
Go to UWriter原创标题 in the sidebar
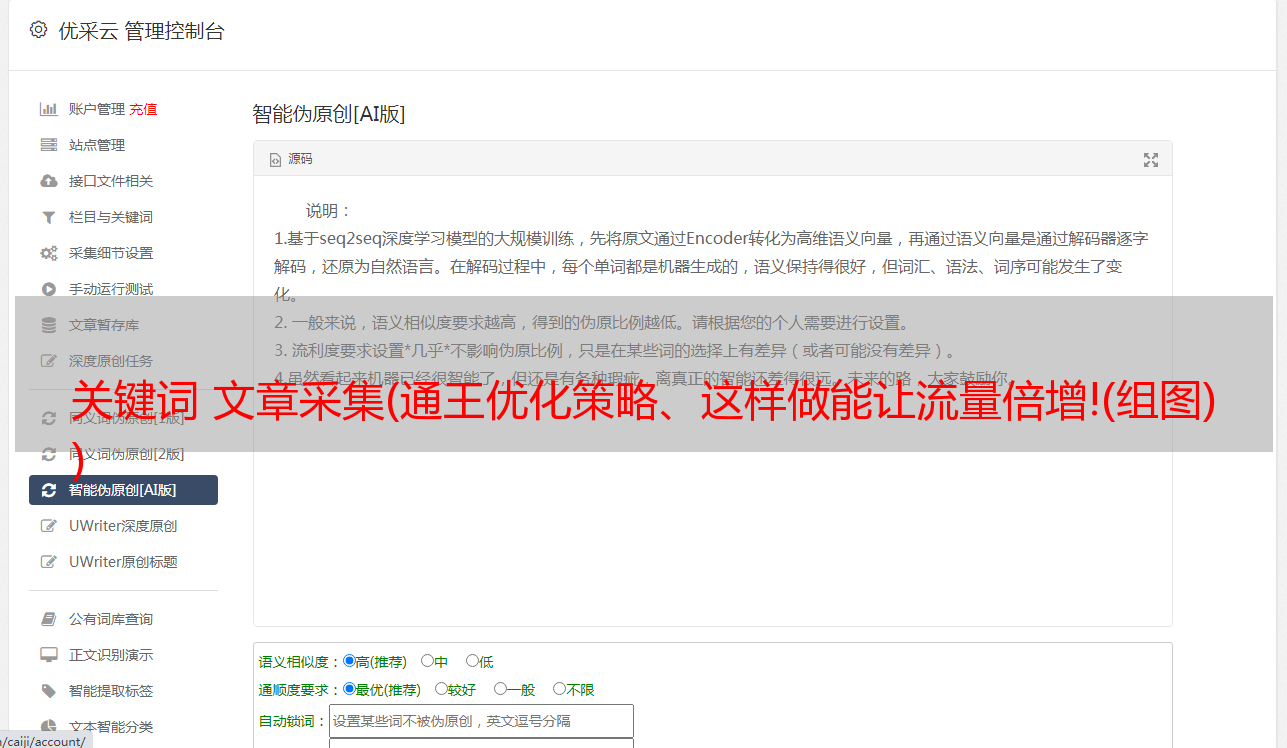point(123,562)
